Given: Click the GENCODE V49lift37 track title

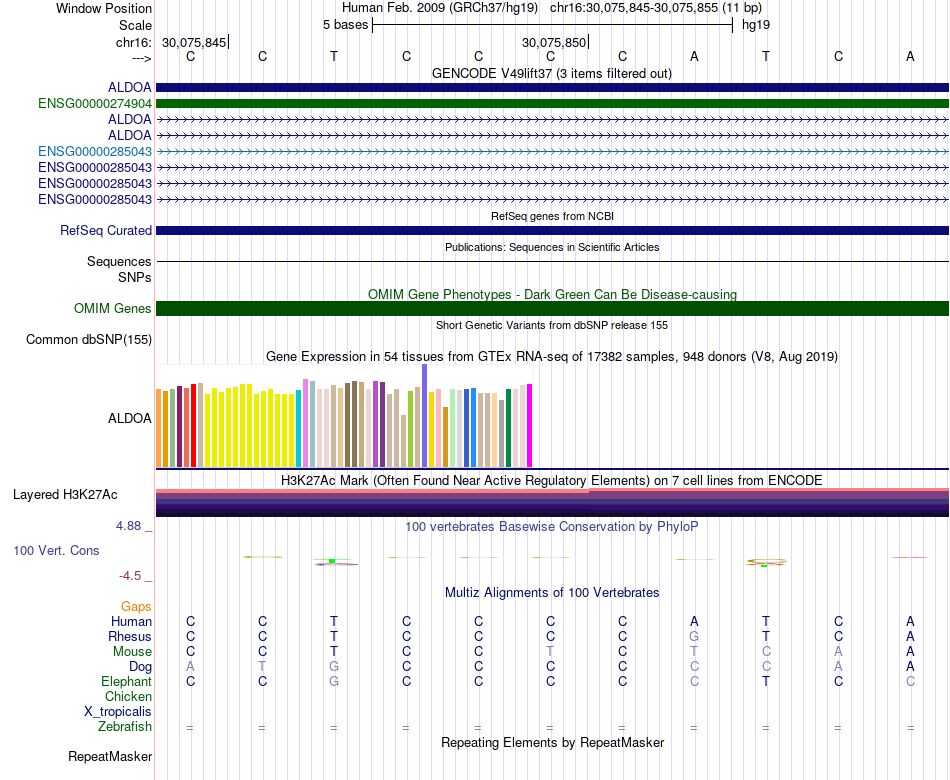Looking at the screenshot, I should 552,73.
